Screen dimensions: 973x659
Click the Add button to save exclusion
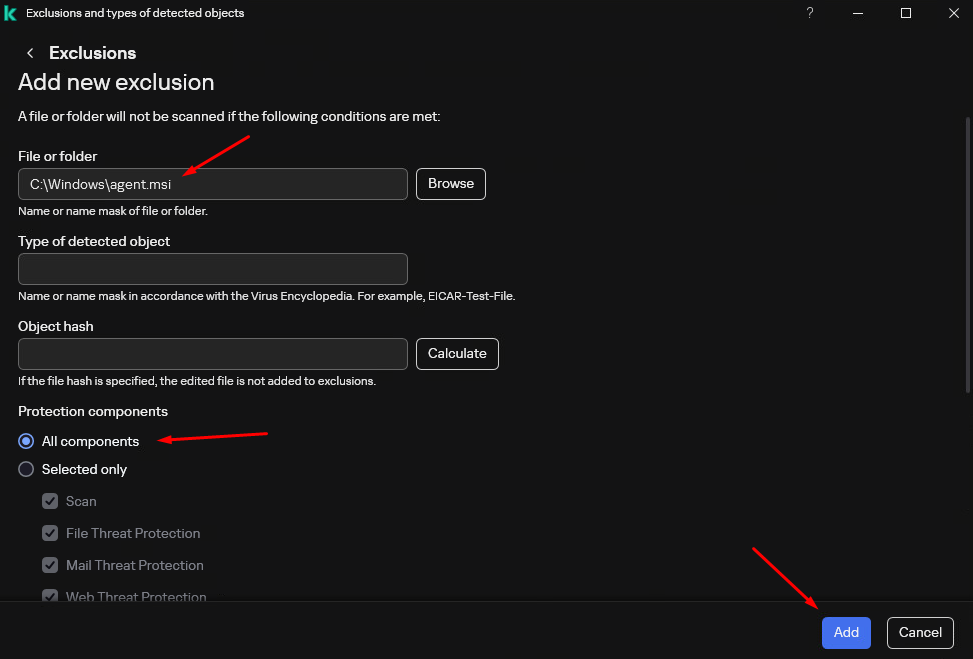tap(846, 632)
